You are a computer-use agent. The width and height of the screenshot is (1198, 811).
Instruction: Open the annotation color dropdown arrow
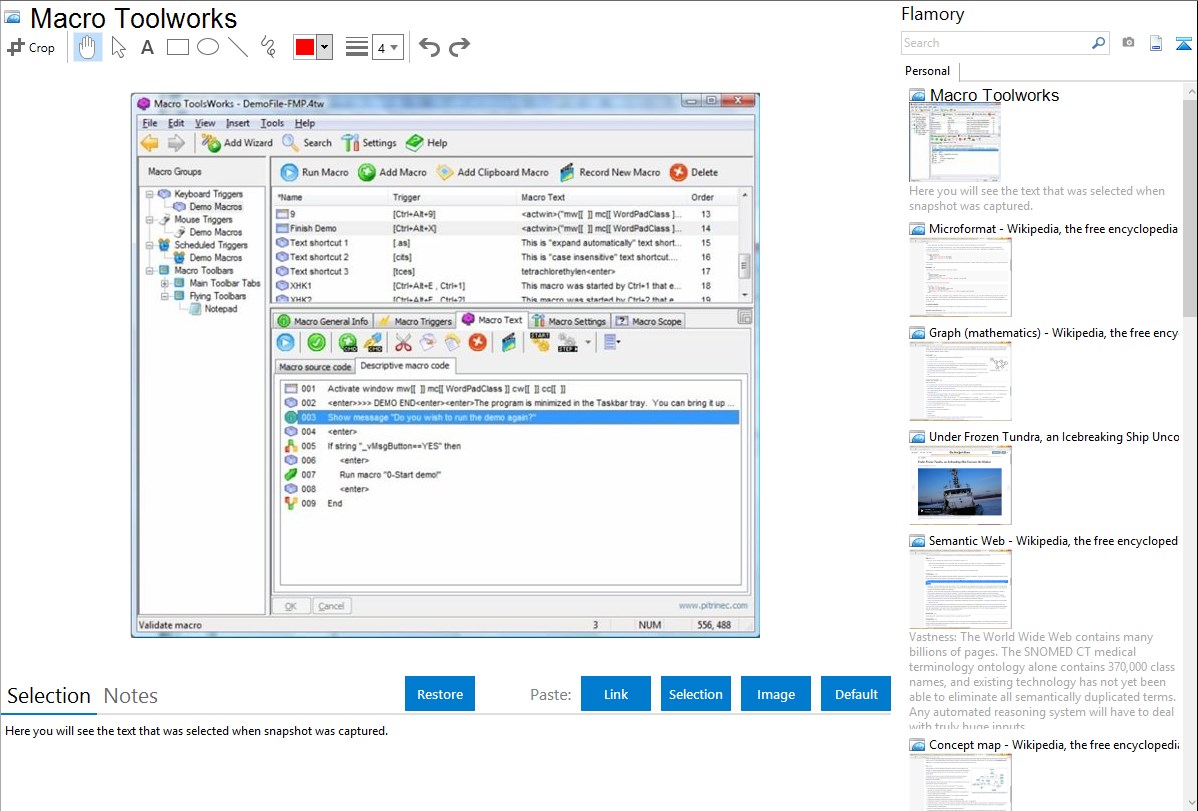click(x=325, y=47)
